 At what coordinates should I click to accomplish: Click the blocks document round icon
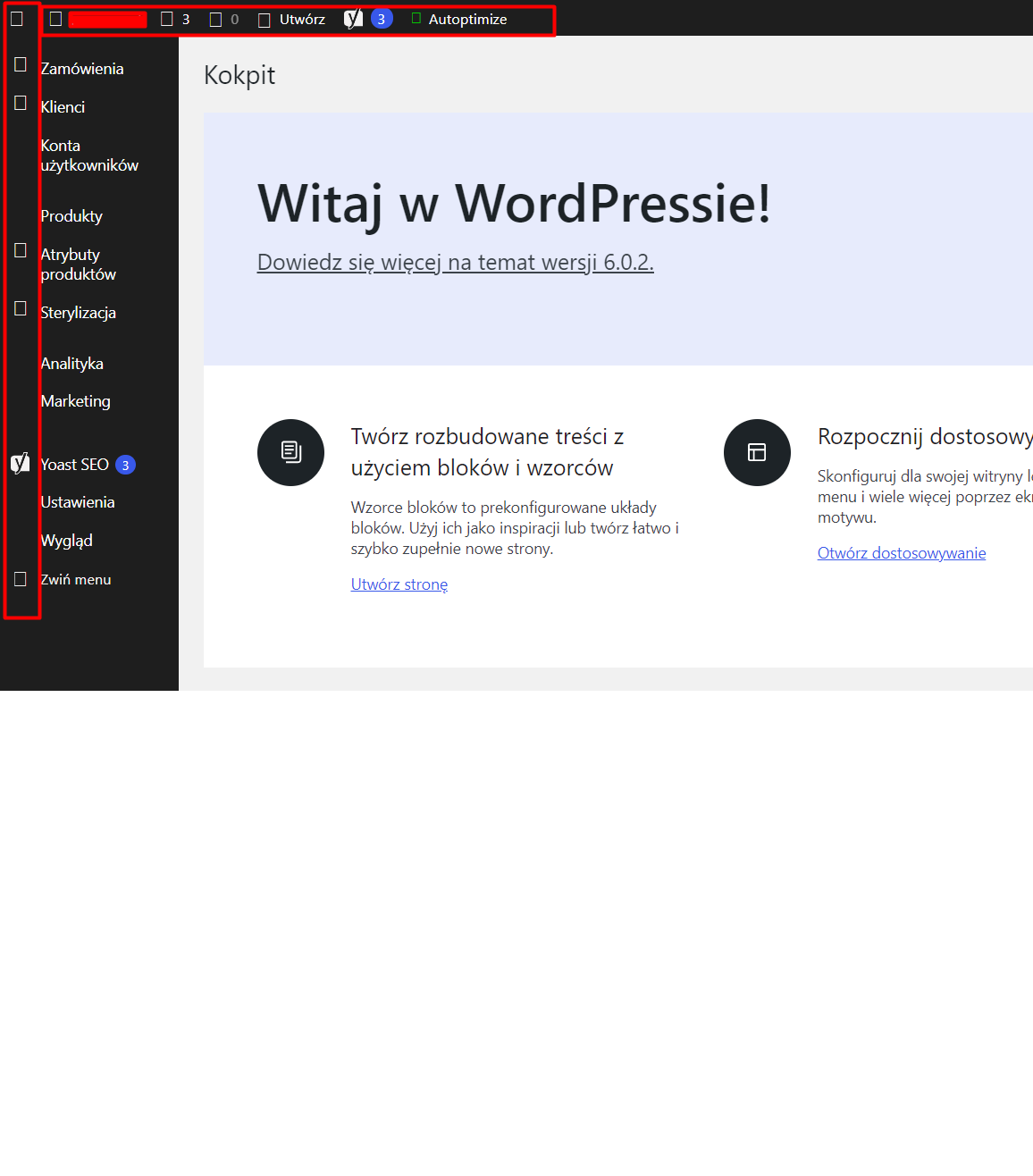pyautogui.click(x=290, y=452)
